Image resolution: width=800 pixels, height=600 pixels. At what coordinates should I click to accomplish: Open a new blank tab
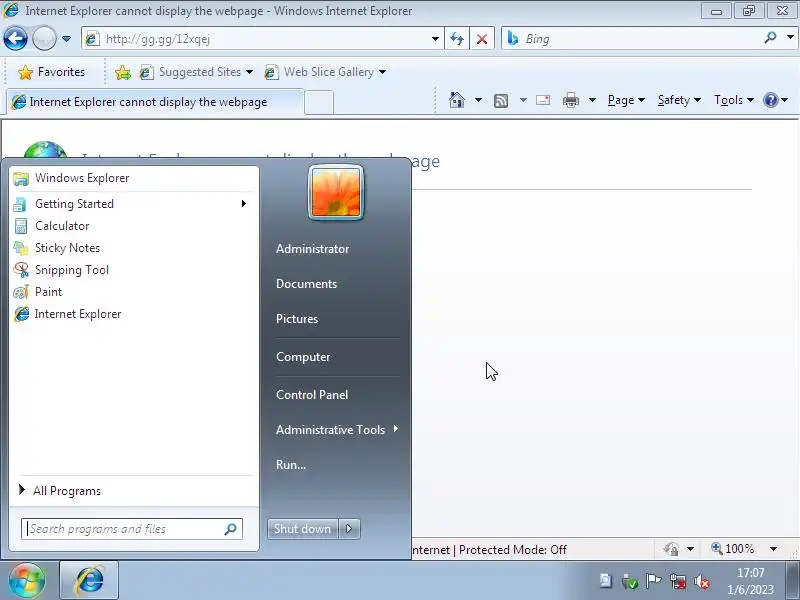pos(319,102)
